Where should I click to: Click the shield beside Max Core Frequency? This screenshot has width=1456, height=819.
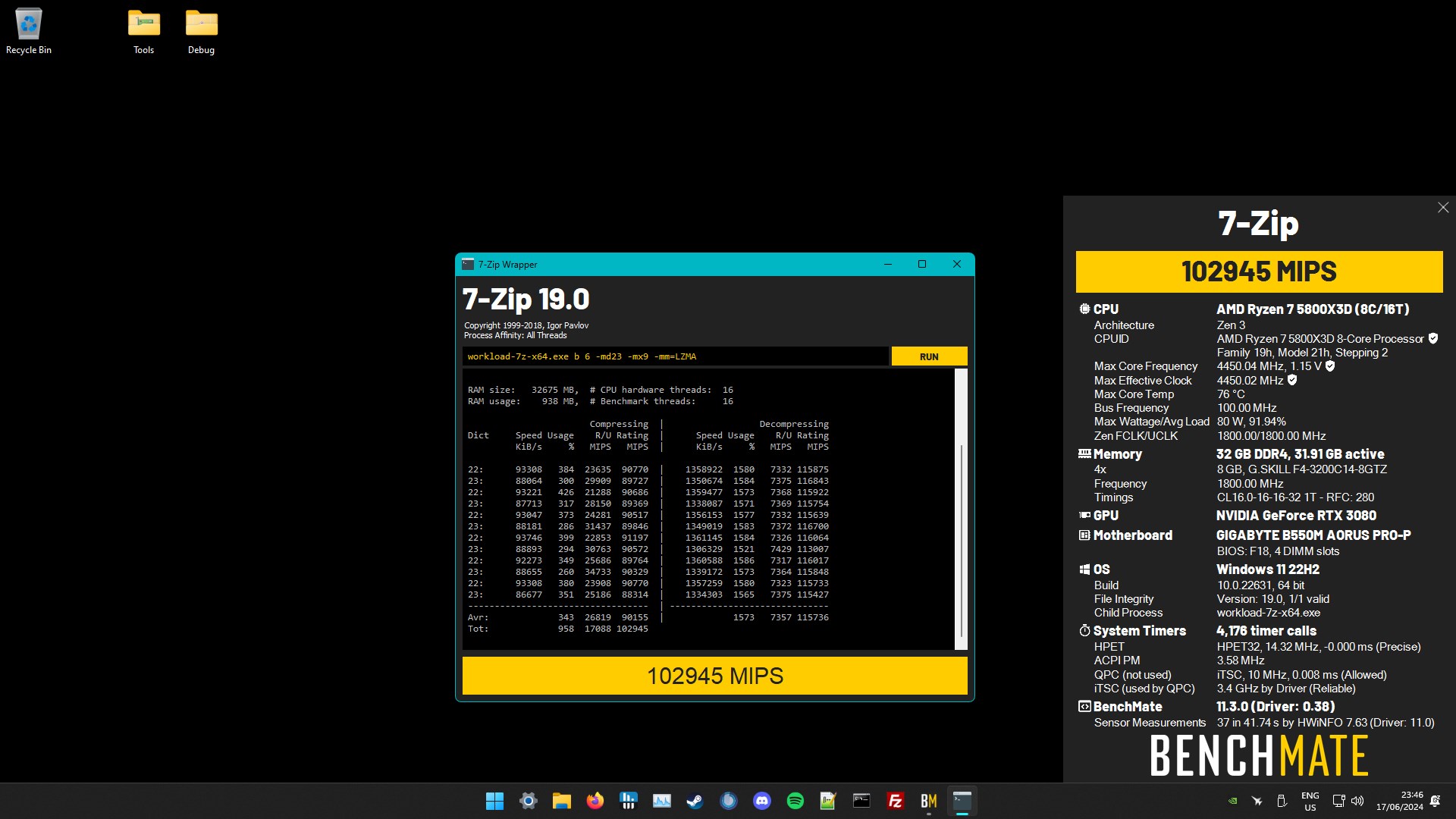(1330, 366)
